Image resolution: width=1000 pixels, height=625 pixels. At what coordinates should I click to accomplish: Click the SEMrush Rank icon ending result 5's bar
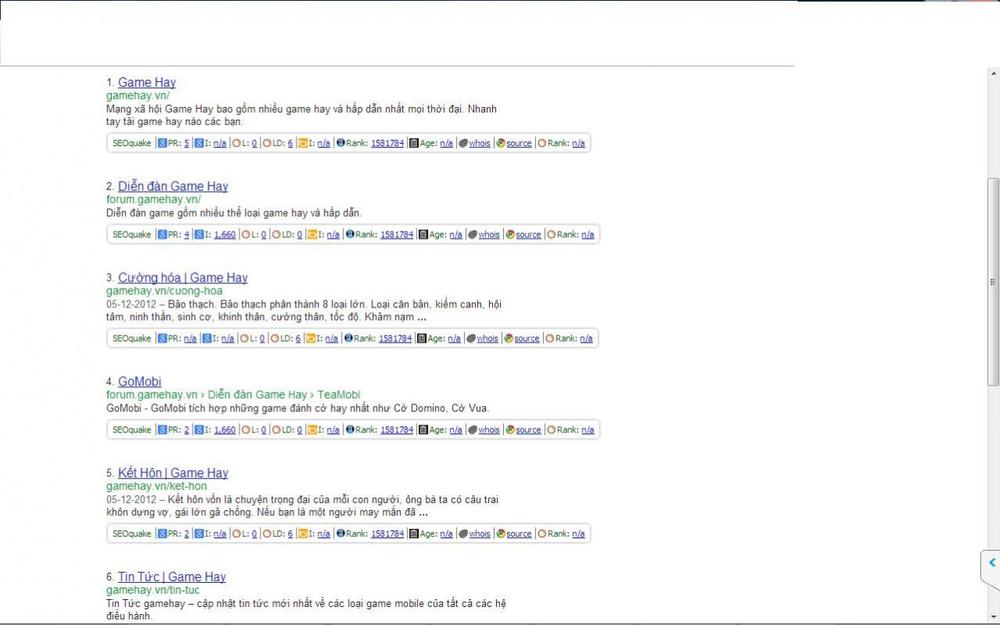pos(542,533)
